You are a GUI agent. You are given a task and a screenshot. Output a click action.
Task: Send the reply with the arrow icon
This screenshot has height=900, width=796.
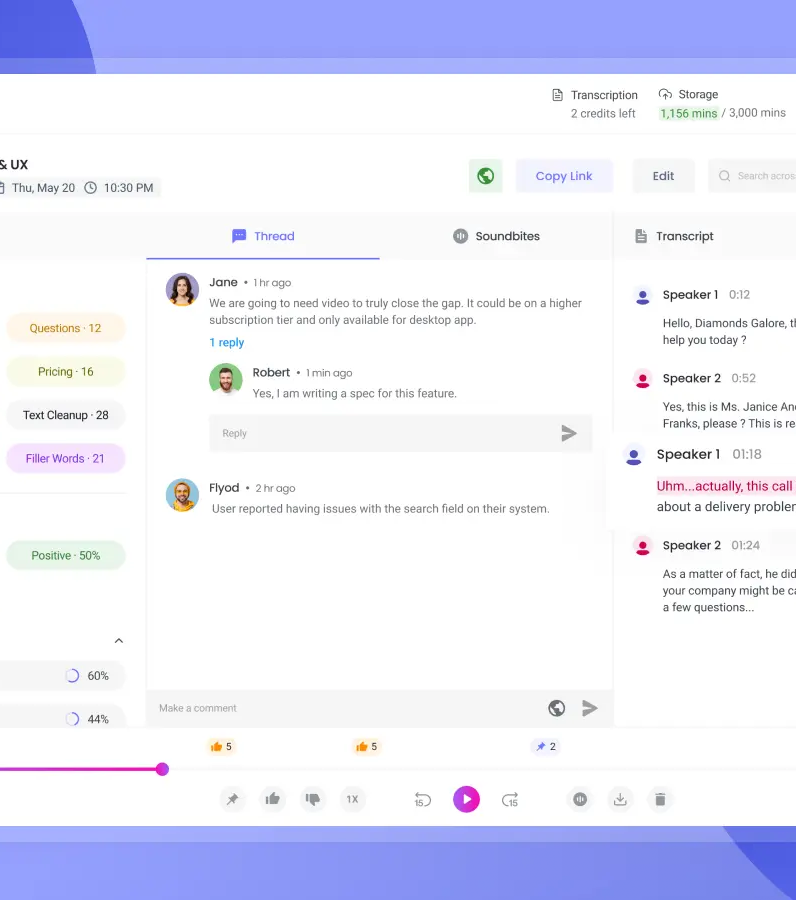(x=569, y=433)
